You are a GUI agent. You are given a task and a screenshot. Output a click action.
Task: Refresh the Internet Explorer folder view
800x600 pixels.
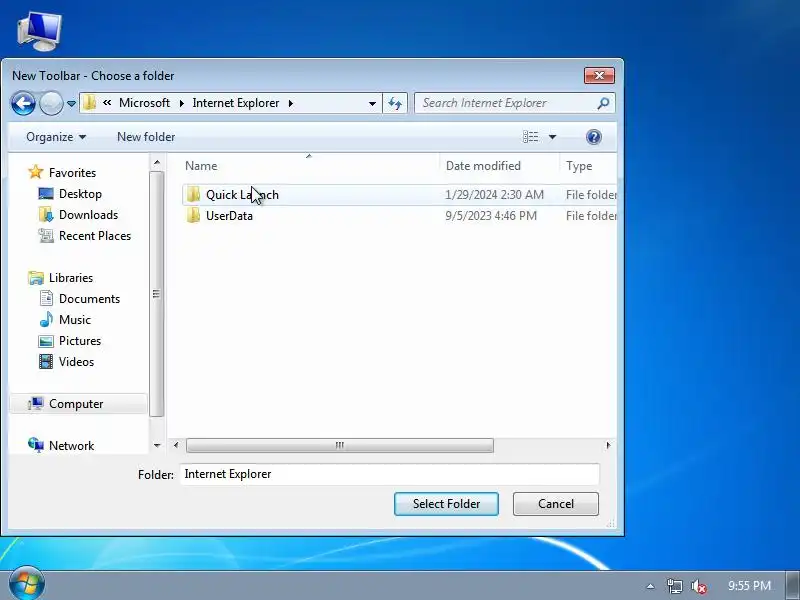tap(395, 103)
